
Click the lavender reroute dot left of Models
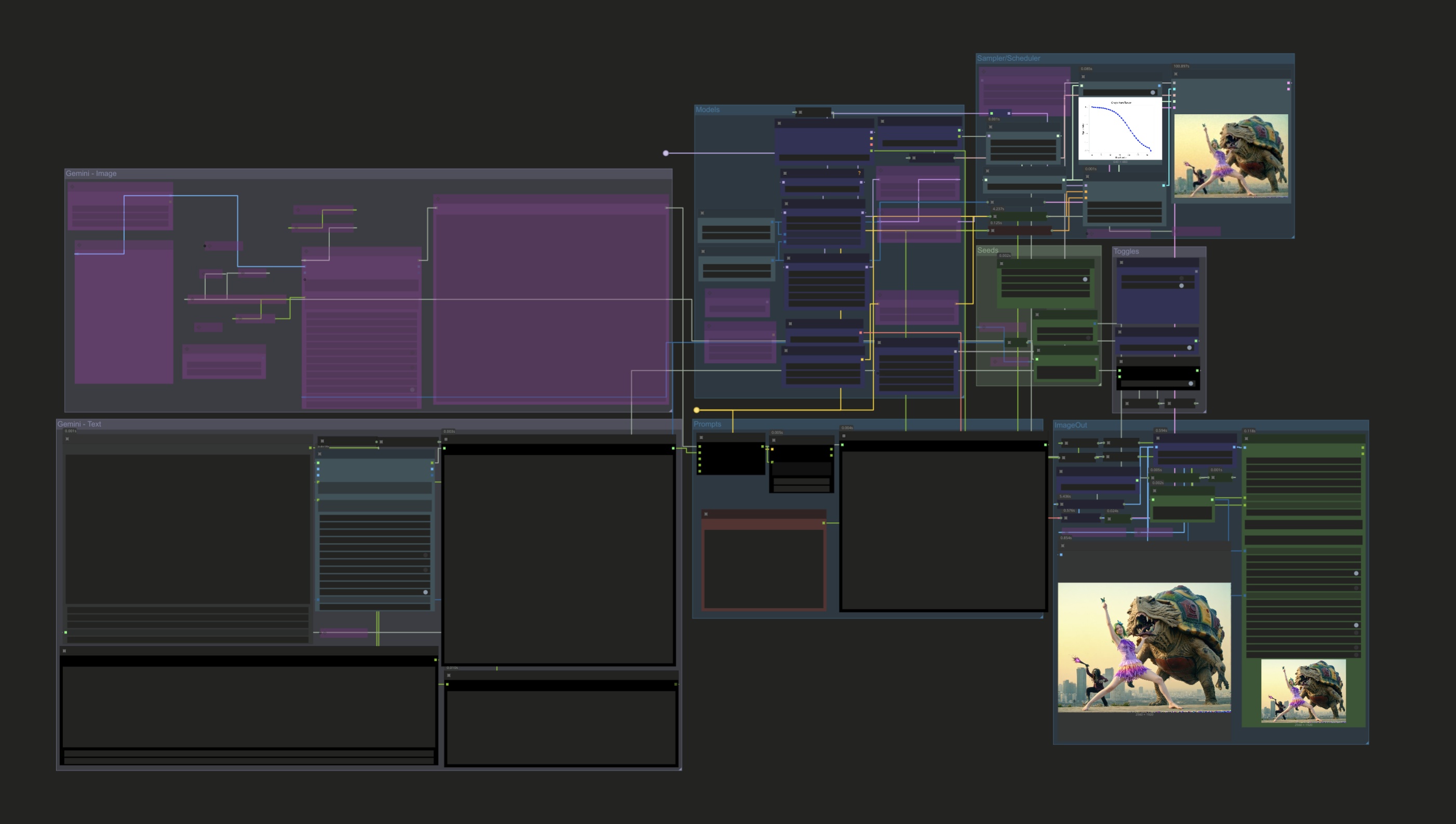(x=666, y=153)
